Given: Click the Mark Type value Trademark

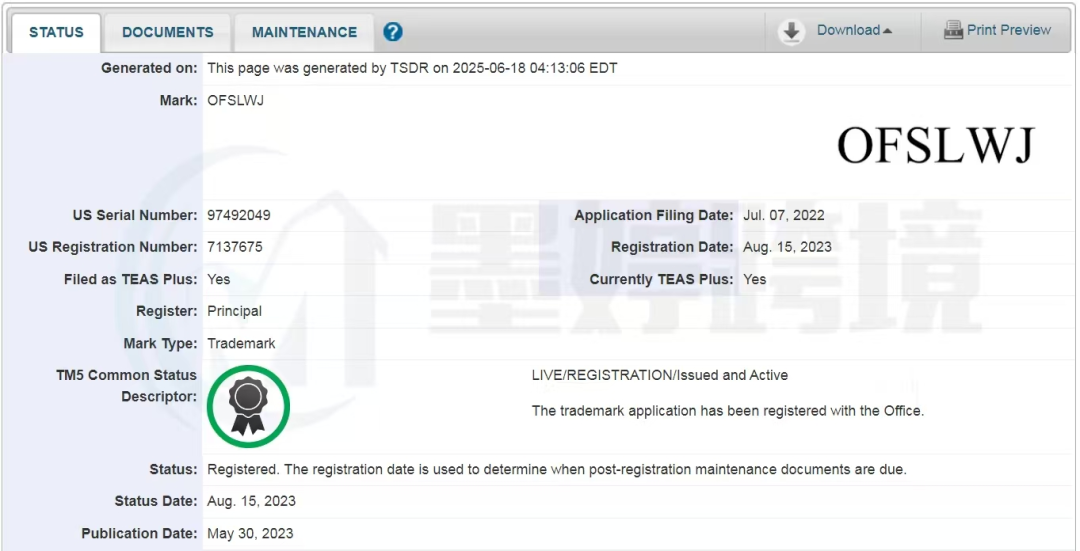Looking at the screenshot, I should [x=241, y=343].
